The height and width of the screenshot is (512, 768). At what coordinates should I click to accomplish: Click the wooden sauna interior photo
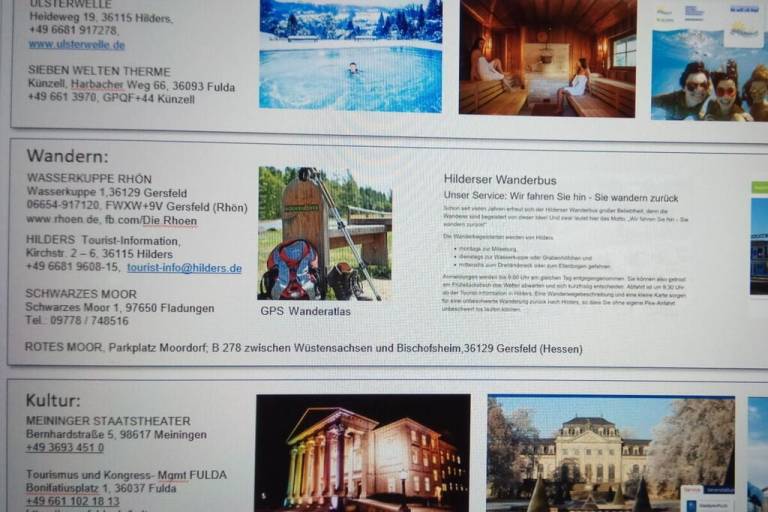click(547, 57)
